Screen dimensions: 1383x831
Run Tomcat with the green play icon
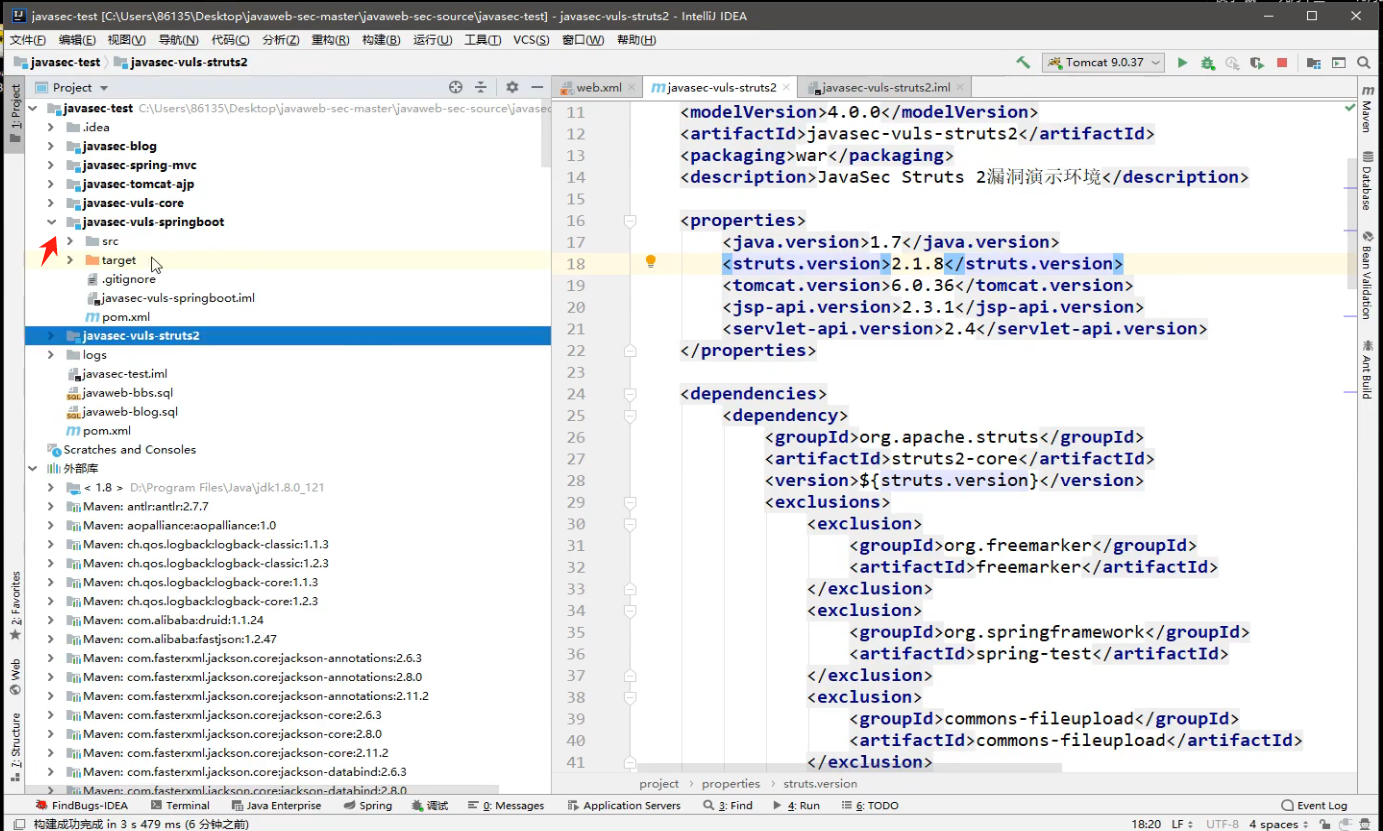click(1182, 62)
